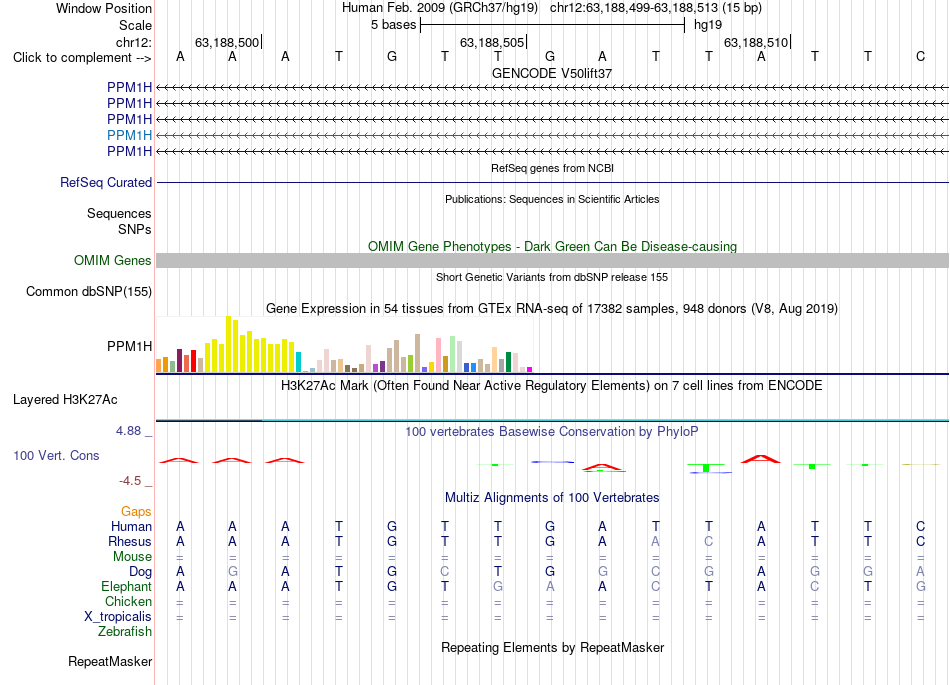
Task: Select the orange Gaps label
Action: pos(136,512)
